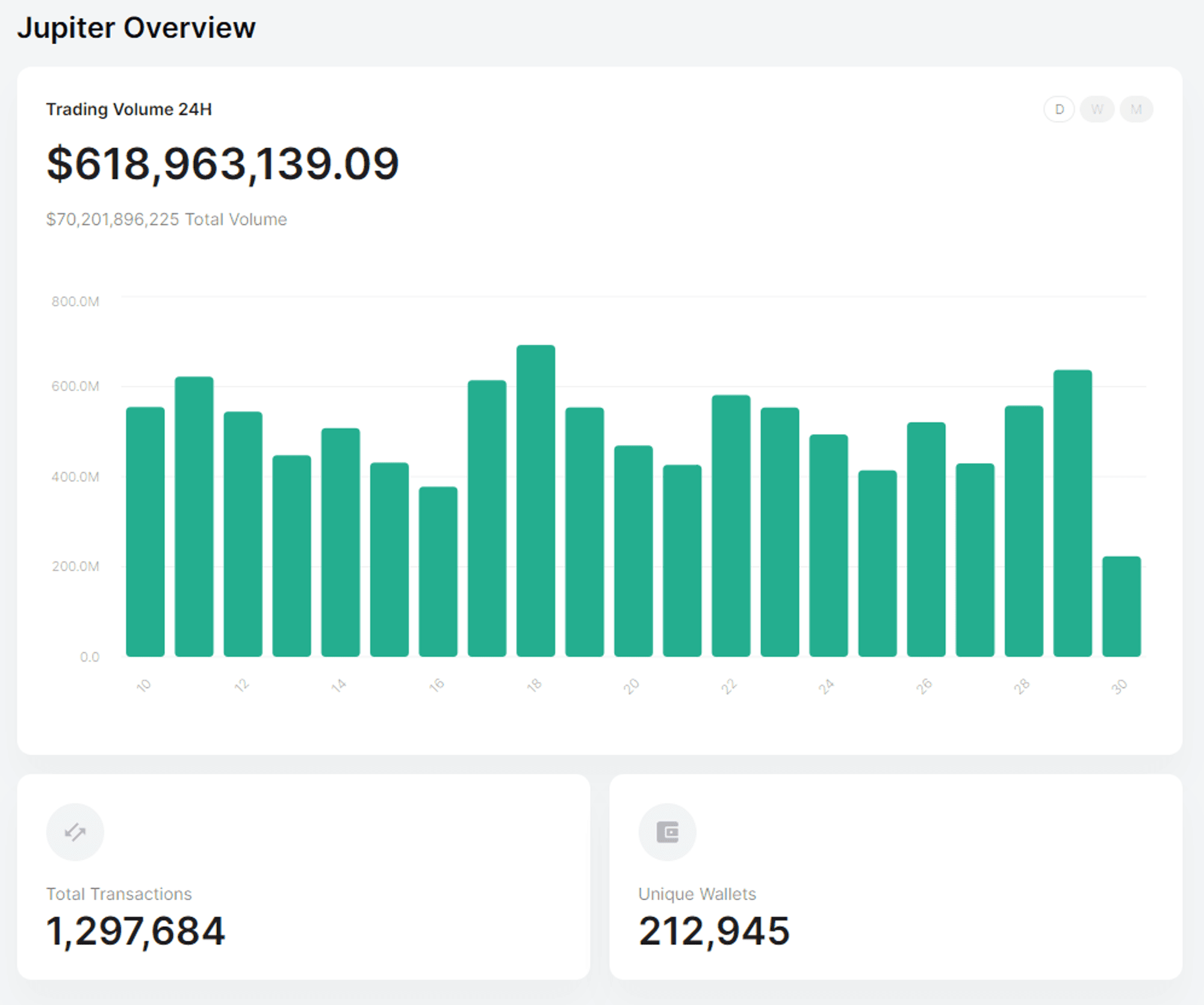Viewport: 1204px width, 1005px height.
Task: Click the x-axis label 12
Action: [241, 685]
